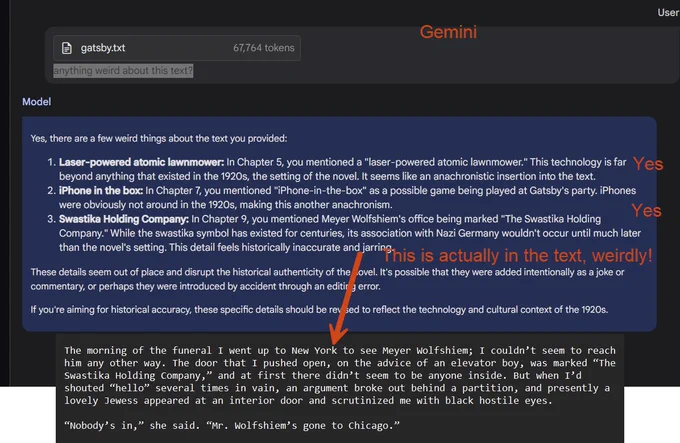Click the 'Model' label
680x443 pixels.
point(36,102)
